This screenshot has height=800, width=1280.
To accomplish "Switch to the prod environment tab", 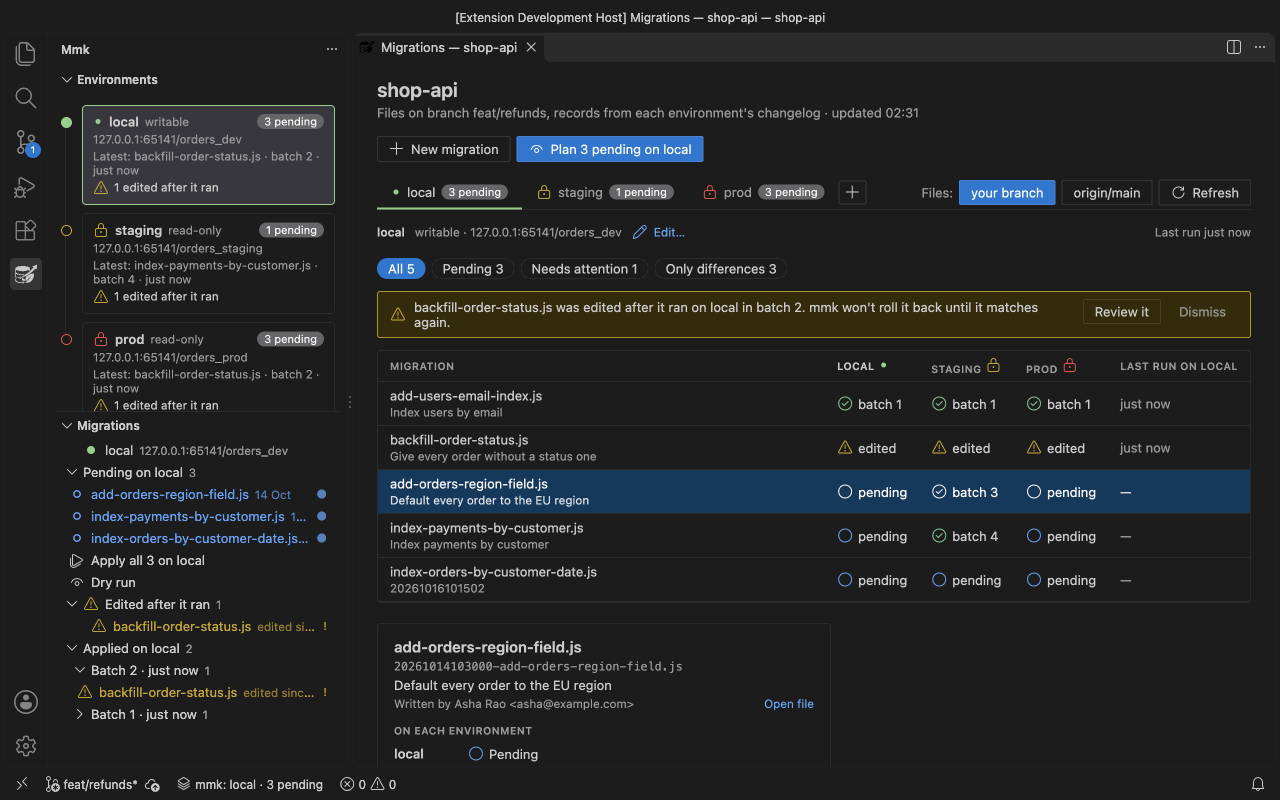I will click(x=764, y=192).
